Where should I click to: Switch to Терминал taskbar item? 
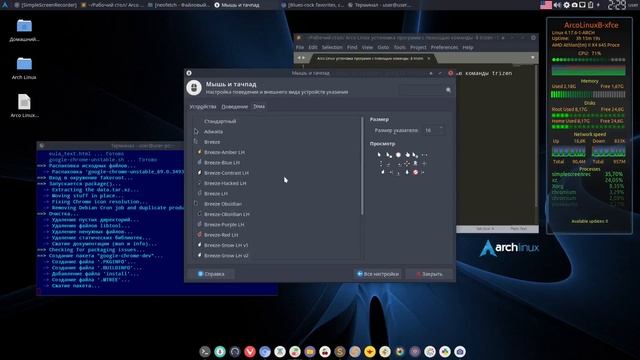[380, 5]
